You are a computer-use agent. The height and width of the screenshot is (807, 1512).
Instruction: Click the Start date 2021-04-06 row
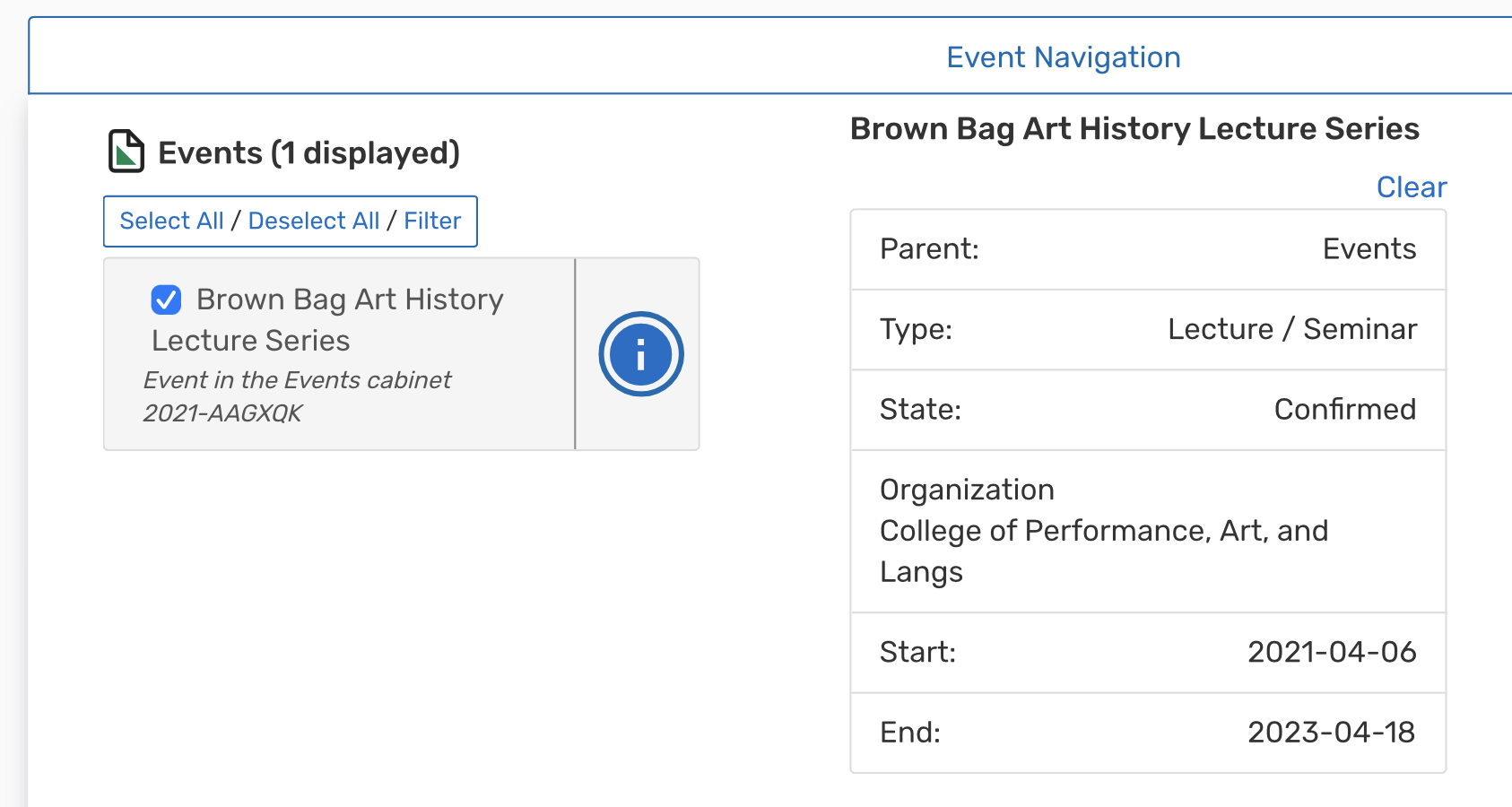coord(1147,652)
